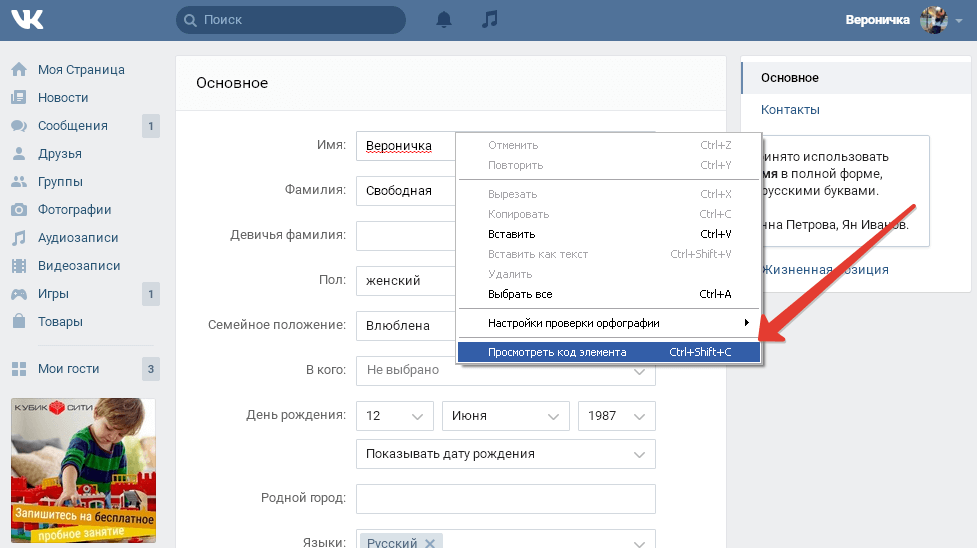Click Копировать in context menu
Image resolution: width=977 pixels, height=548 pixels.
pos(609,214)
